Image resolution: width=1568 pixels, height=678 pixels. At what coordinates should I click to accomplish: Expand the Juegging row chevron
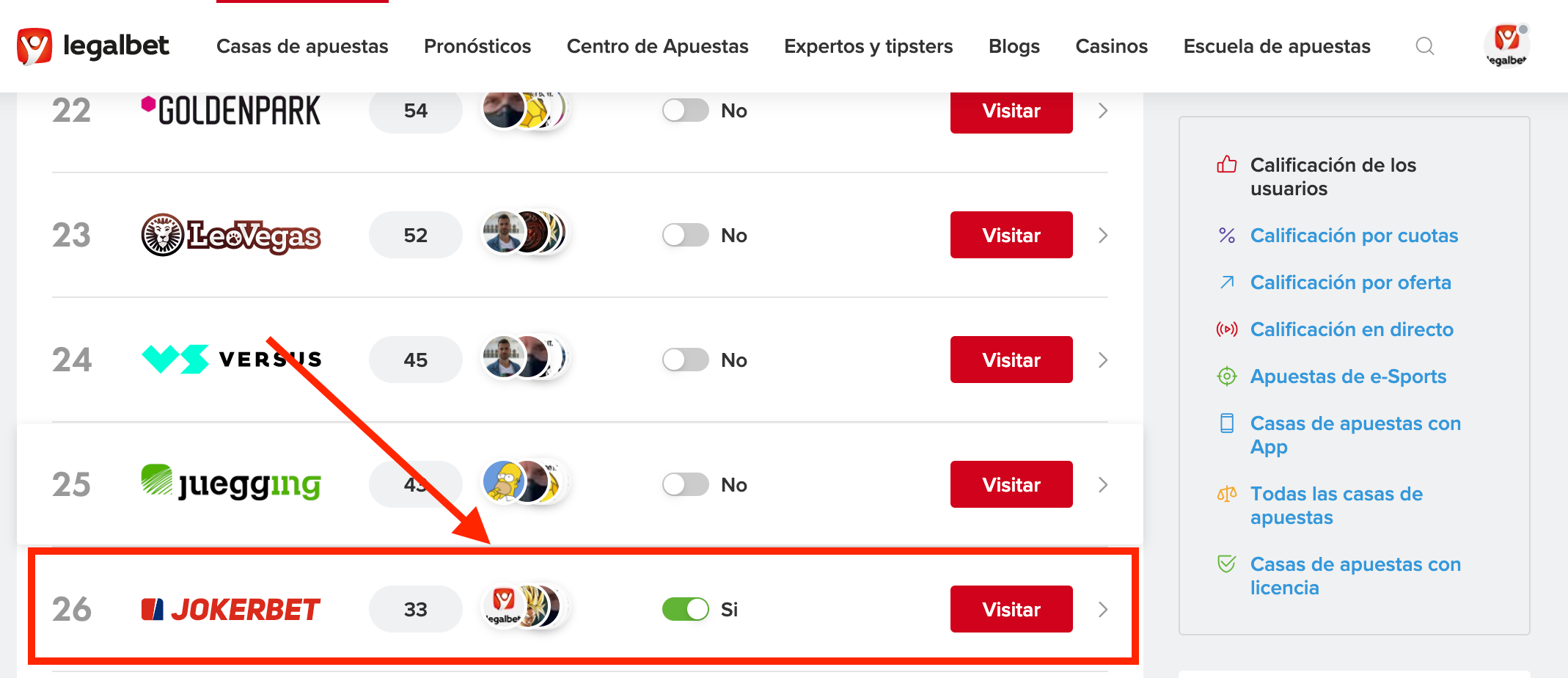(1102, 484)
